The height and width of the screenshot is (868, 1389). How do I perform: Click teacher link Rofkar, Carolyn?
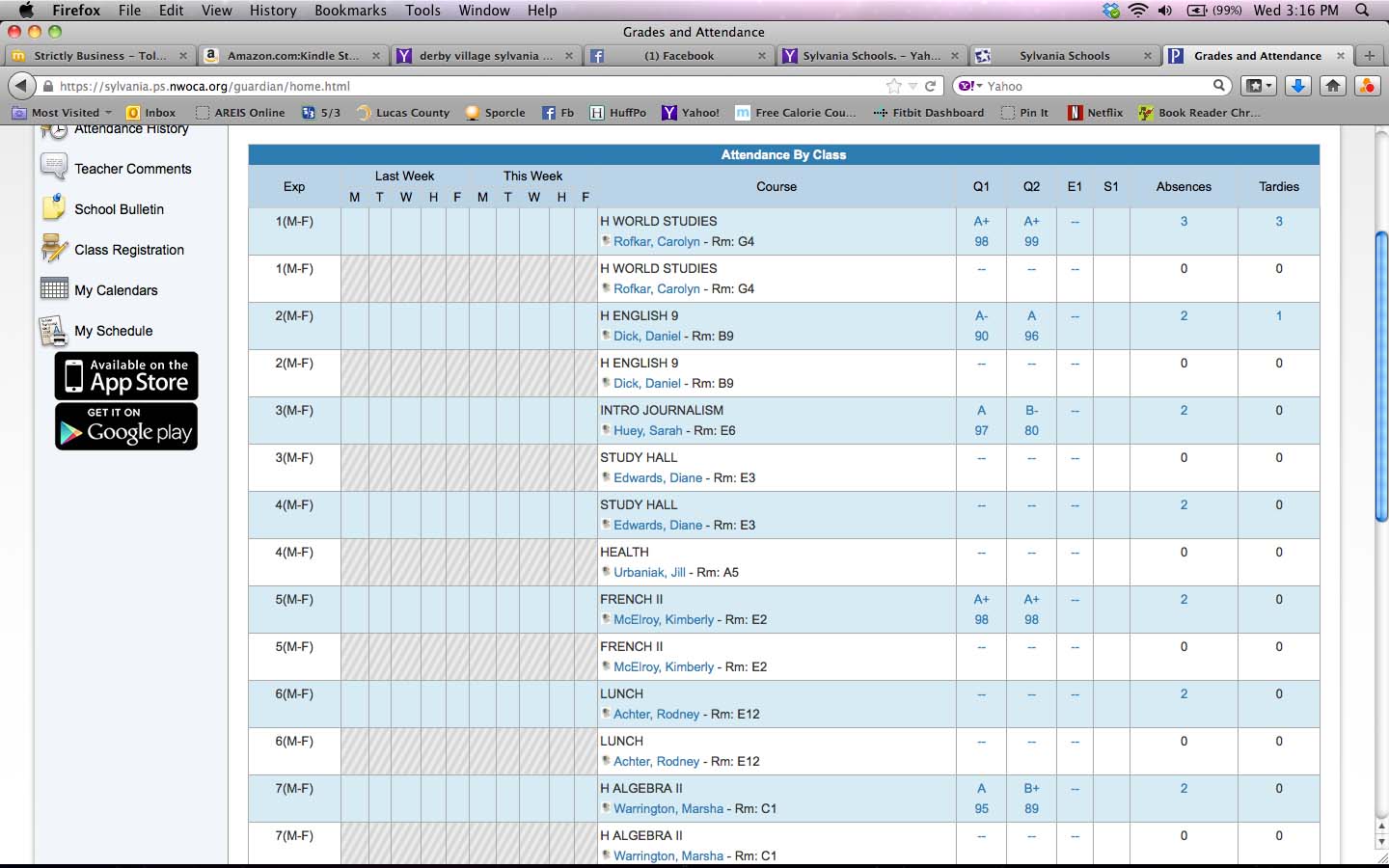pyautogui.click(x=656, y=241)
